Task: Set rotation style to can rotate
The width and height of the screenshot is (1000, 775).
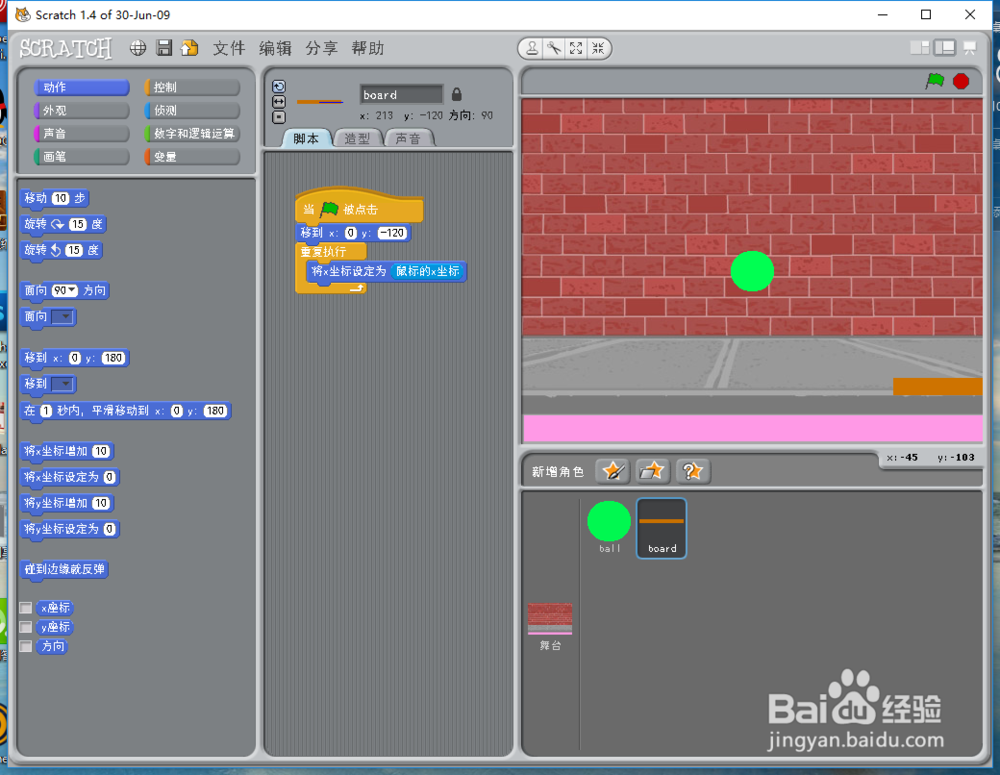Action: point(279,87)
